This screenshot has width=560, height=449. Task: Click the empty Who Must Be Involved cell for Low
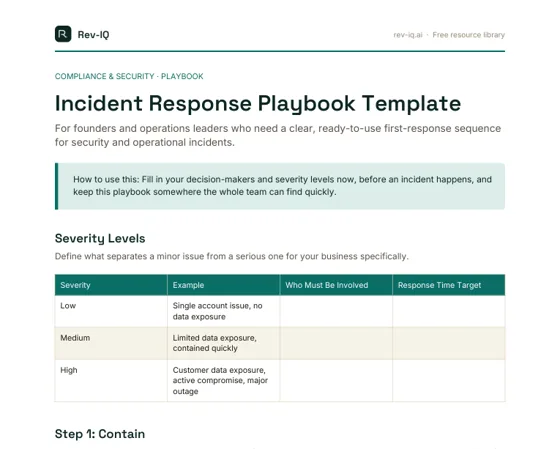coord(336,311)
